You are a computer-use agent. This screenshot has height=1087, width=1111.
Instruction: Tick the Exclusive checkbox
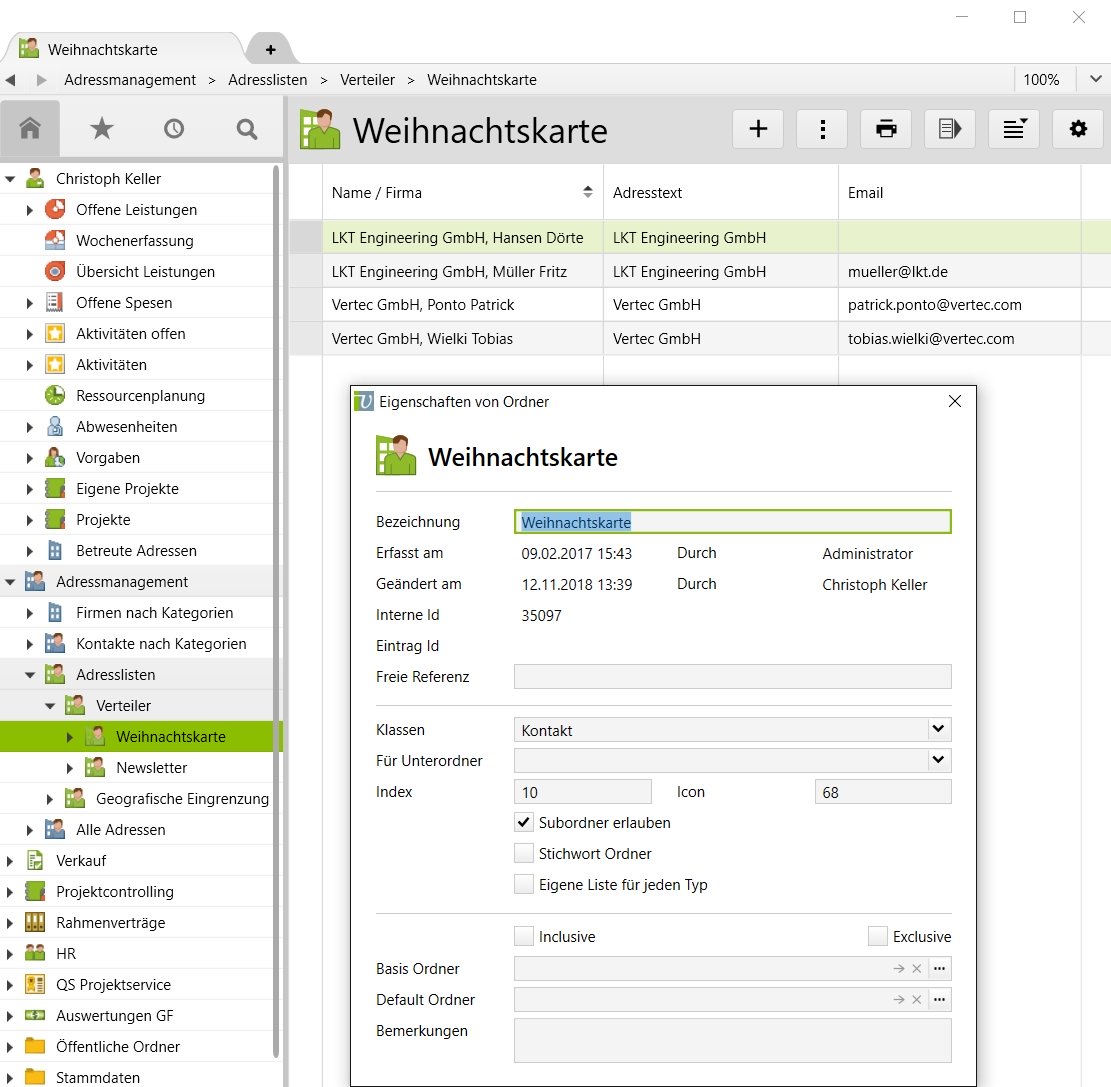[x=878, y=937]
